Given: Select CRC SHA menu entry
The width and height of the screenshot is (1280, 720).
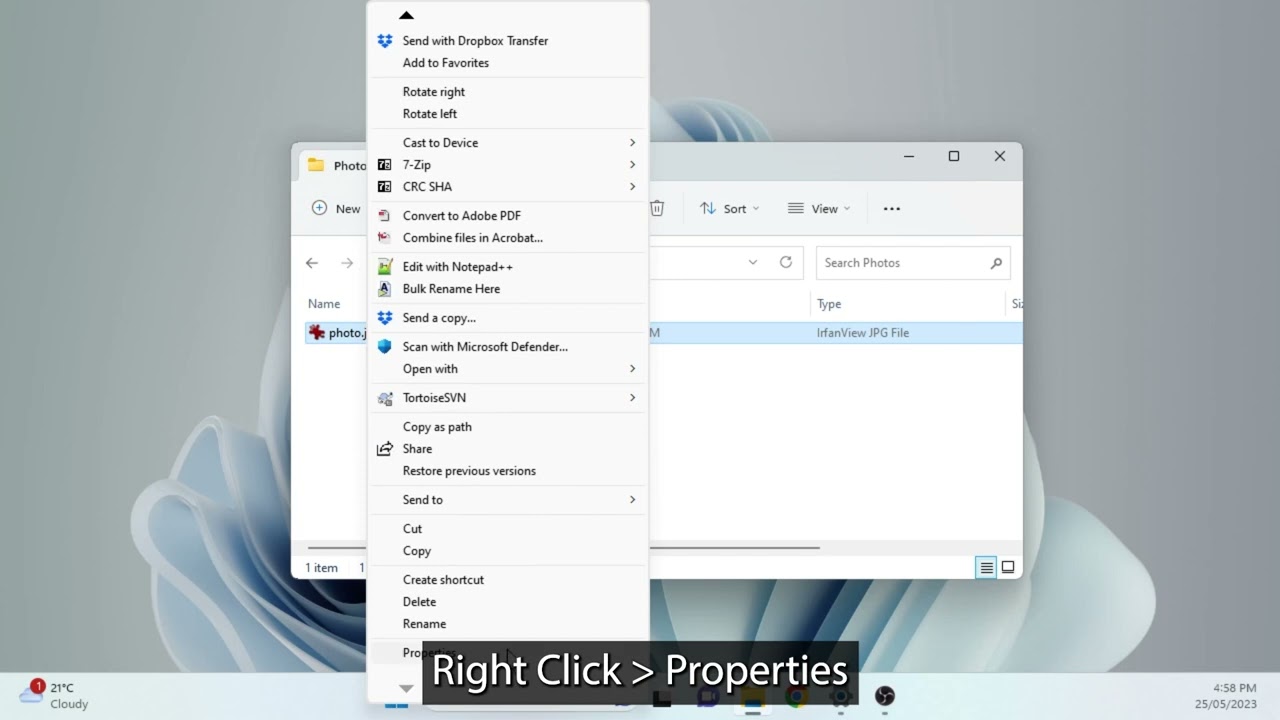Looking at the screenshot, I should click(508, 187).
